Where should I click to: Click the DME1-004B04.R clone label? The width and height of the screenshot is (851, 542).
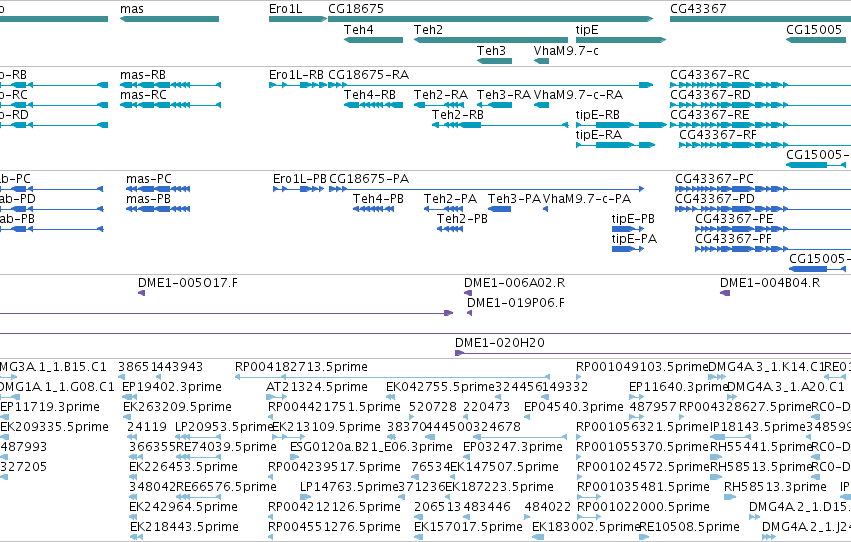770,283
